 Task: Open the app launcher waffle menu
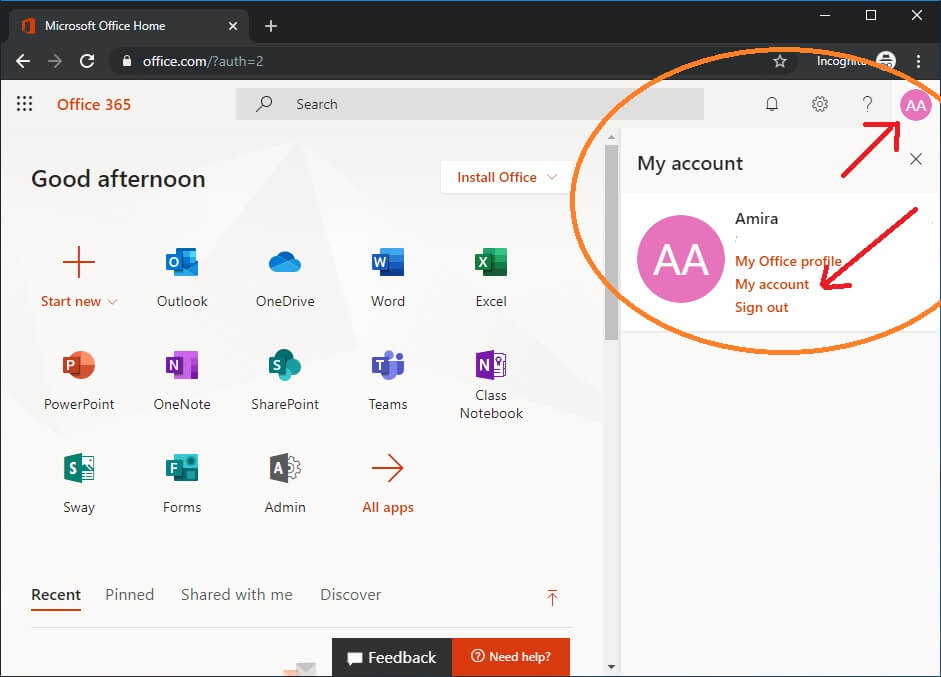click(24, 104)
